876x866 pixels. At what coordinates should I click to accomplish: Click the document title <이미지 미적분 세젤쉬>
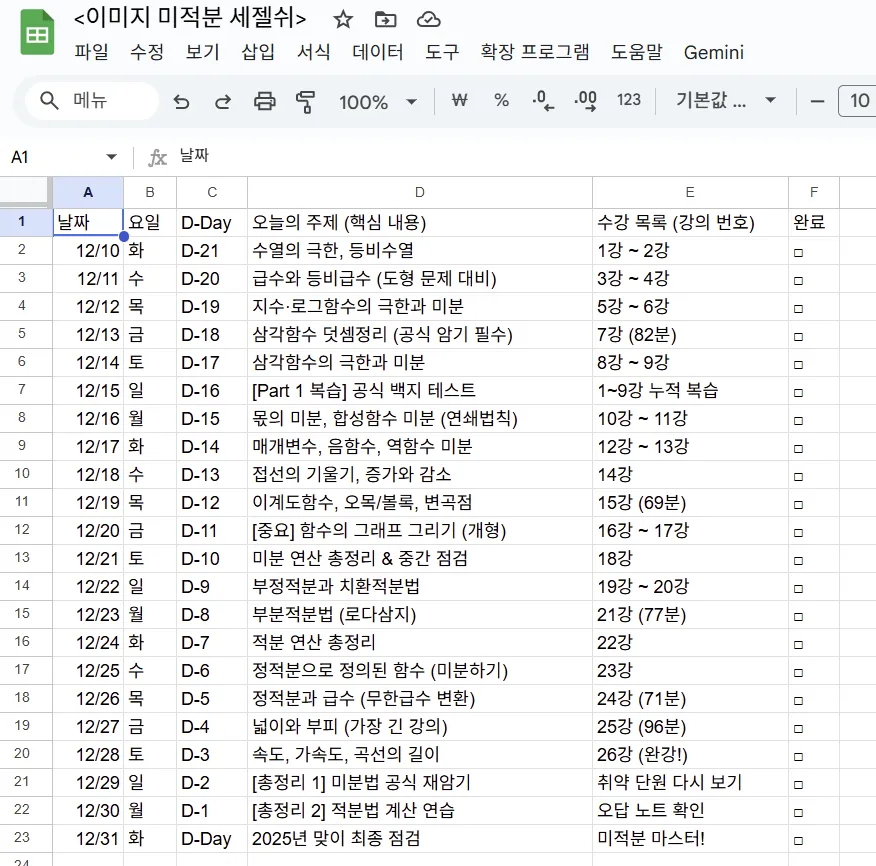tap(190, 18)
